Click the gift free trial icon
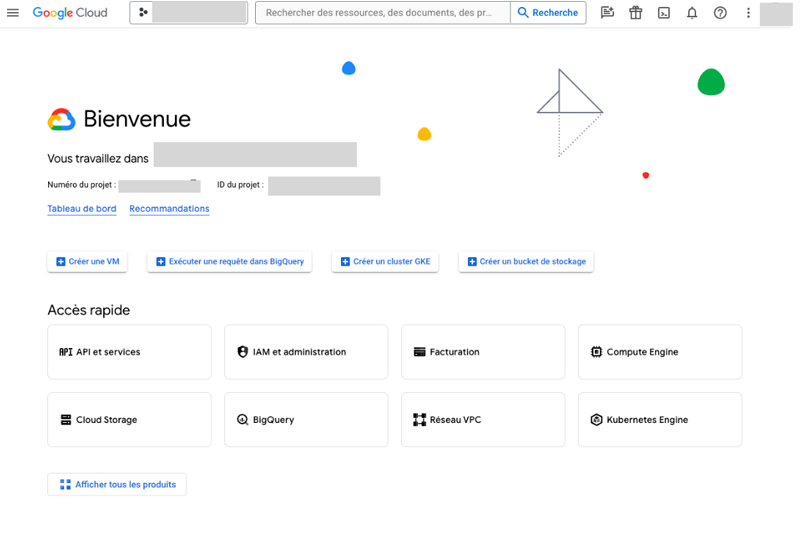 pos(635,13)
